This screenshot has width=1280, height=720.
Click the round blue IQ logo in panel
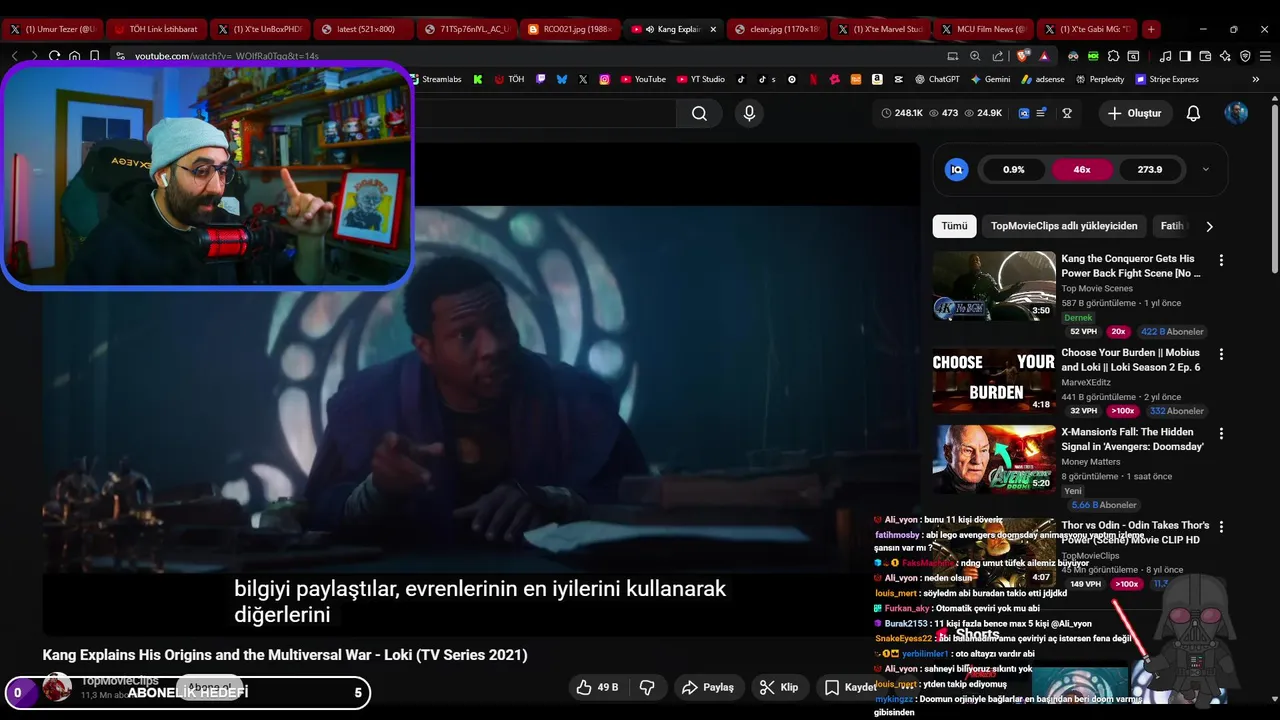click(x=956, y=170)
